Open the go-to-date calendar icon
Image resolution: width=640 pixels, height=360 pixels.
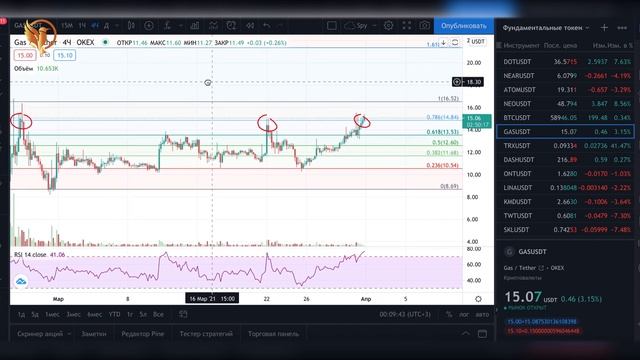(183, 314)
